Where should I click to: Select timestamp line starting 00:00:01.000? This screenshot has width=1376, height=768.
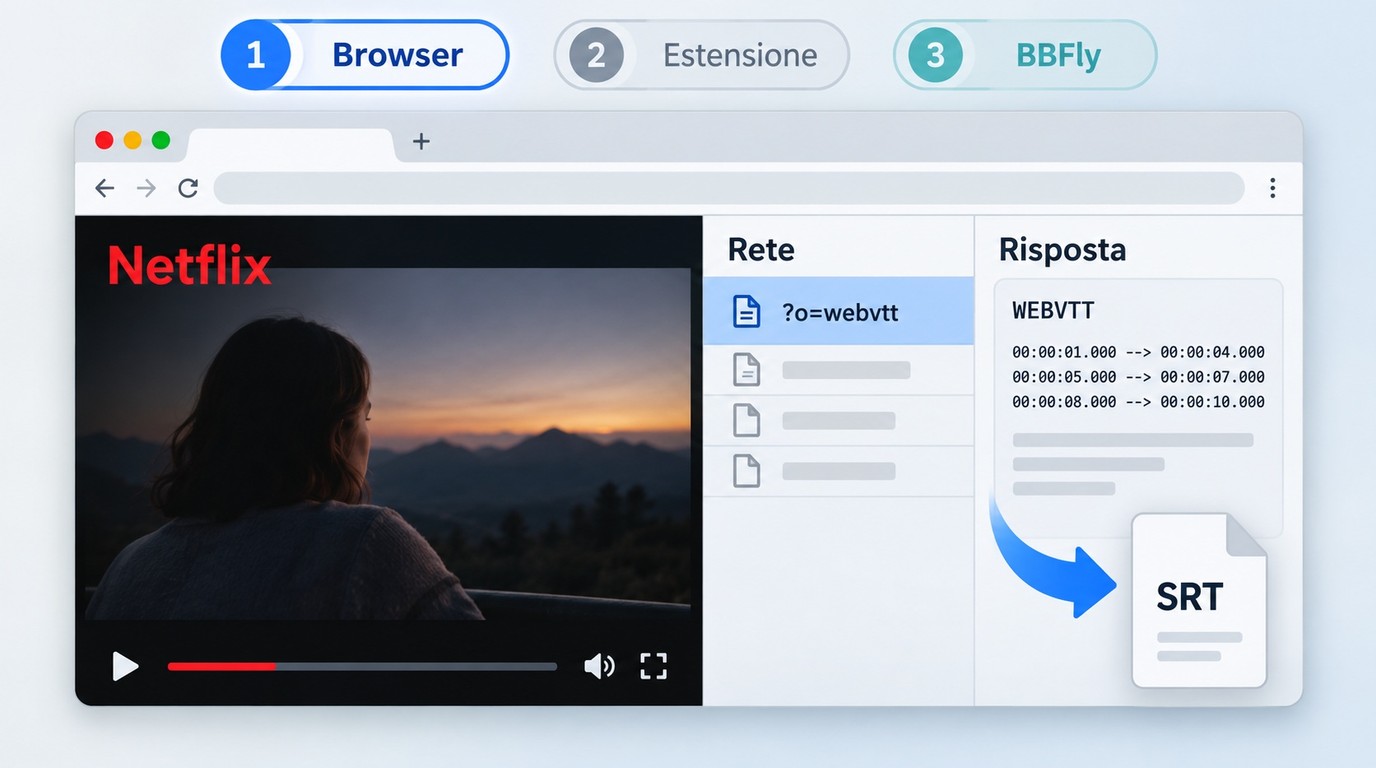pos(1138,352)
